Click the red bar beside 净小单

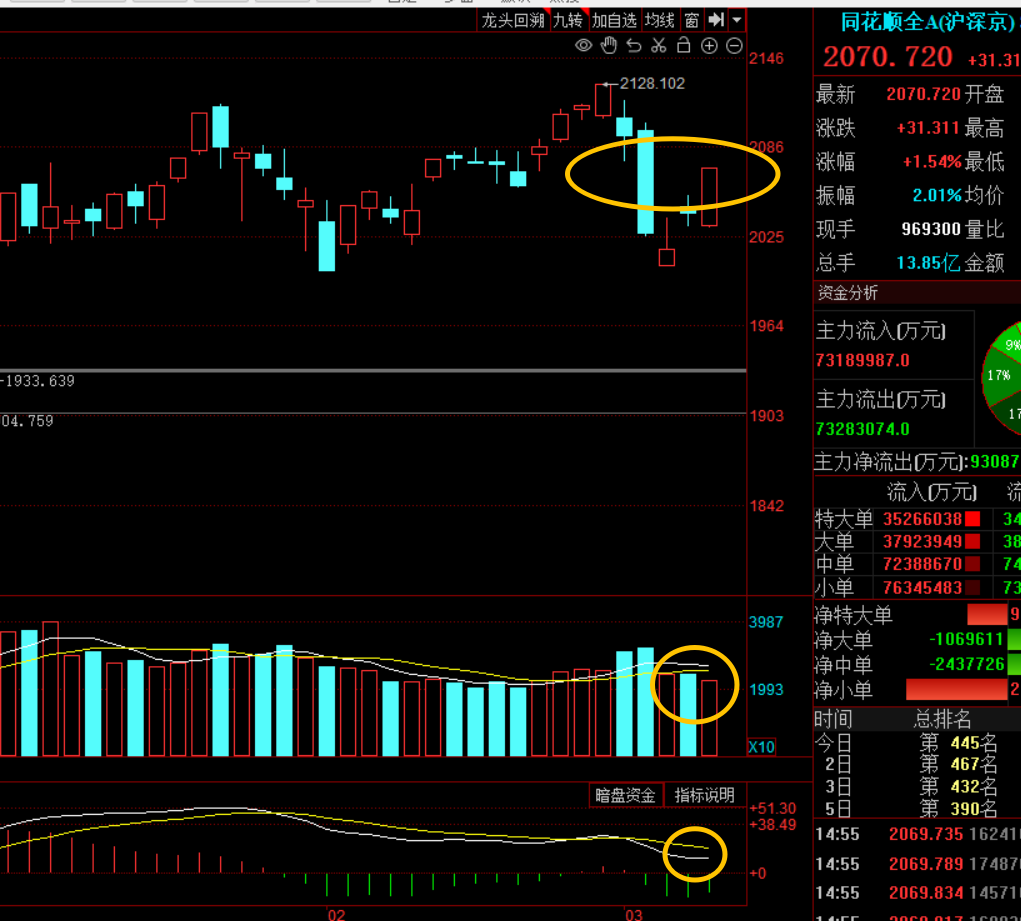pos(957,689)
